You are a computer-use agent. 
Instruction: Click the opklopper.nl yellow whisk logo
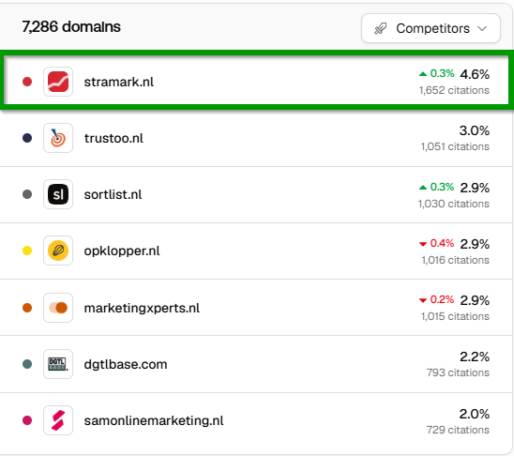(58, 251)
